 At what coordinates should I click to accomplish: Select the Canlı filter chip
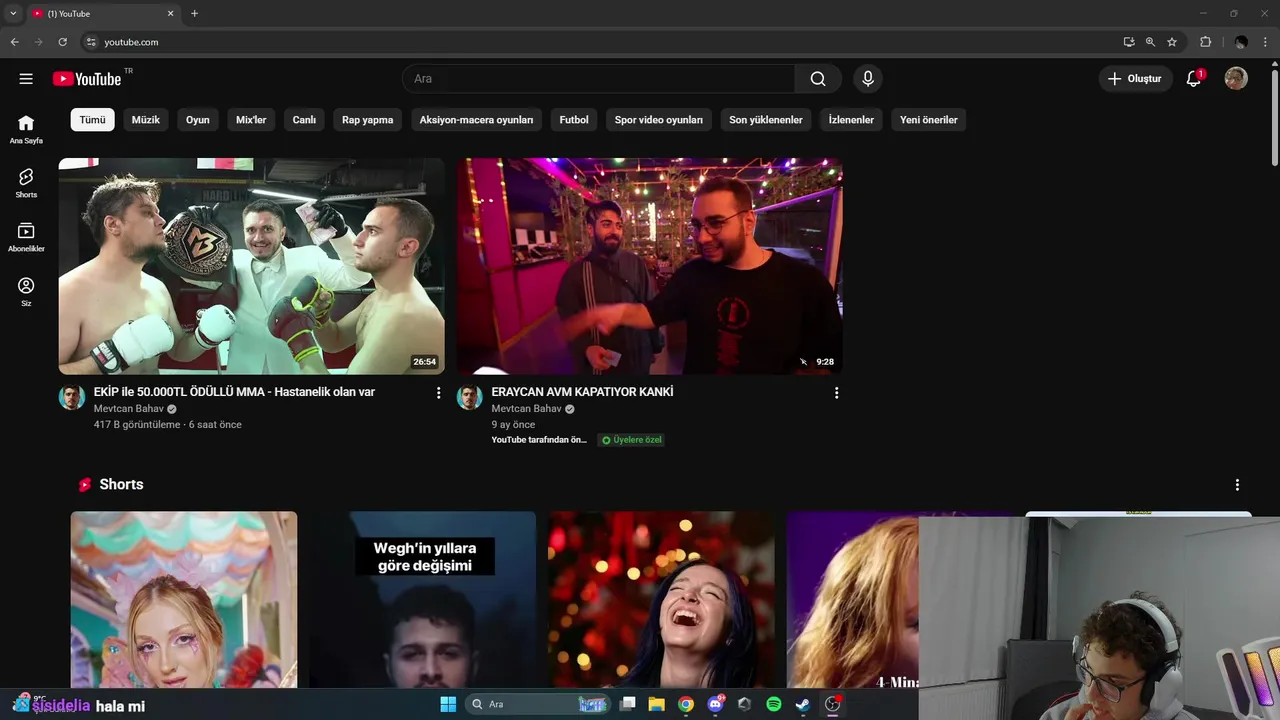click(x=304, y=120)
